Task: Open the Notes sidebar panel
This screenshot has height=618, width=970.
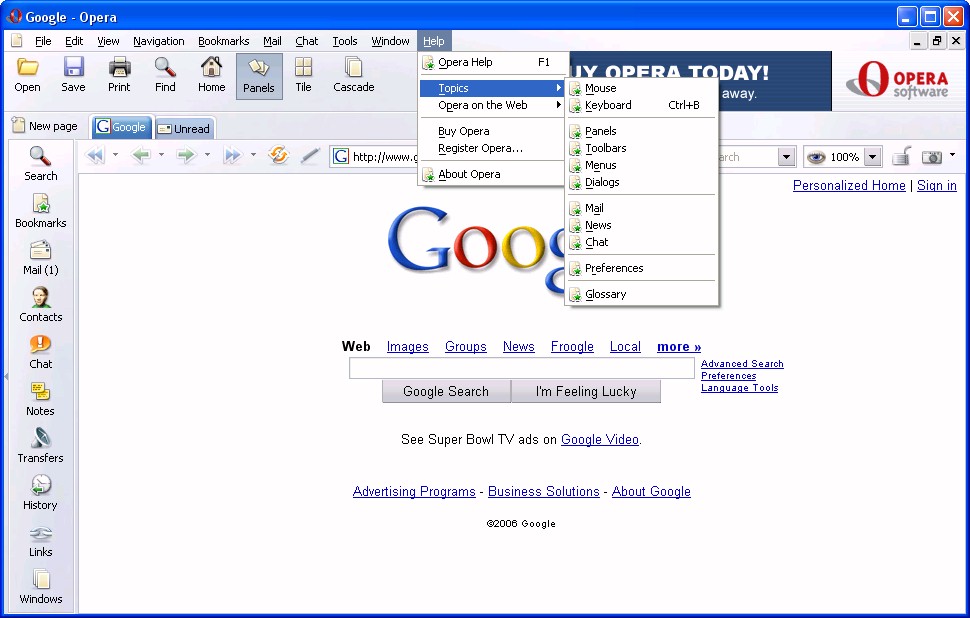Action: (x=41, y=399)
